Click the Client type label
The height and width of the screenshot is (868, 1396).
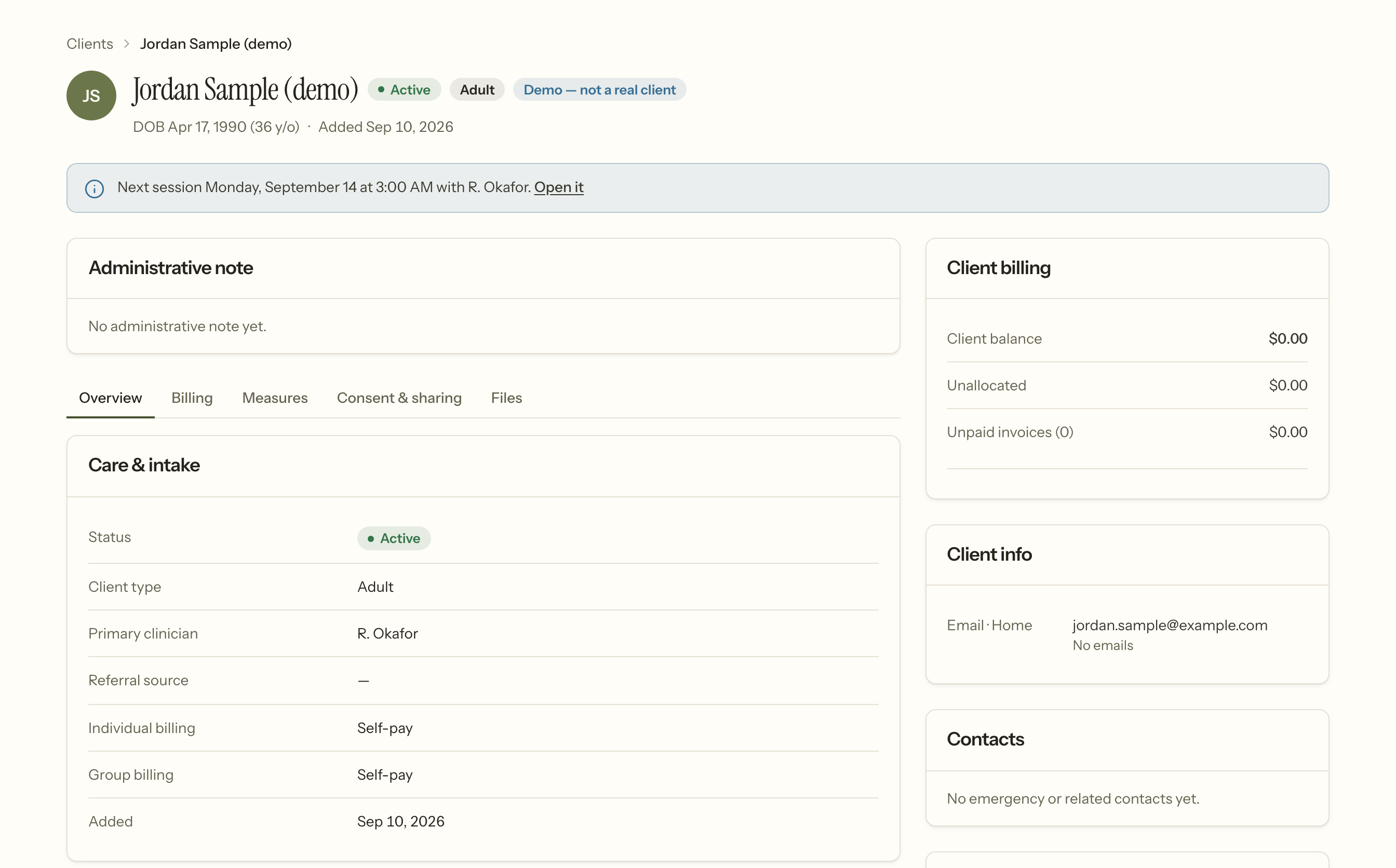125,587
